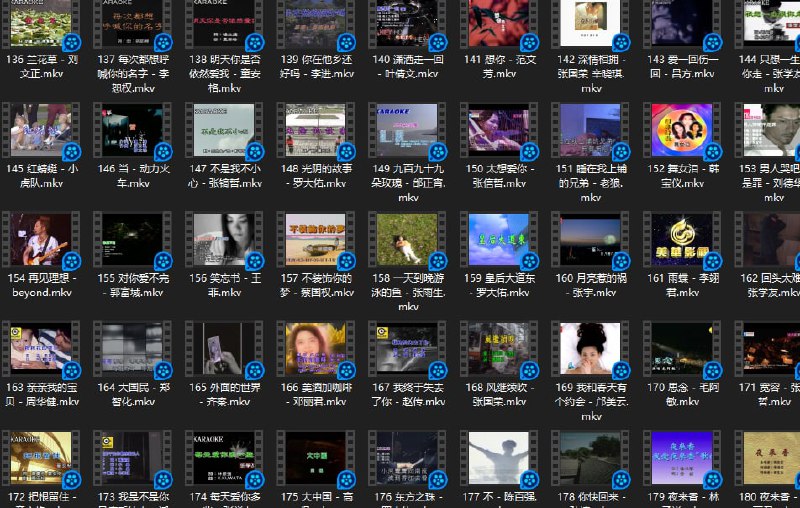Viewport: 800px width, 508px height.
Task: Select the thumbnail of video 148 光阴的故事
Action: pos(315,130)
